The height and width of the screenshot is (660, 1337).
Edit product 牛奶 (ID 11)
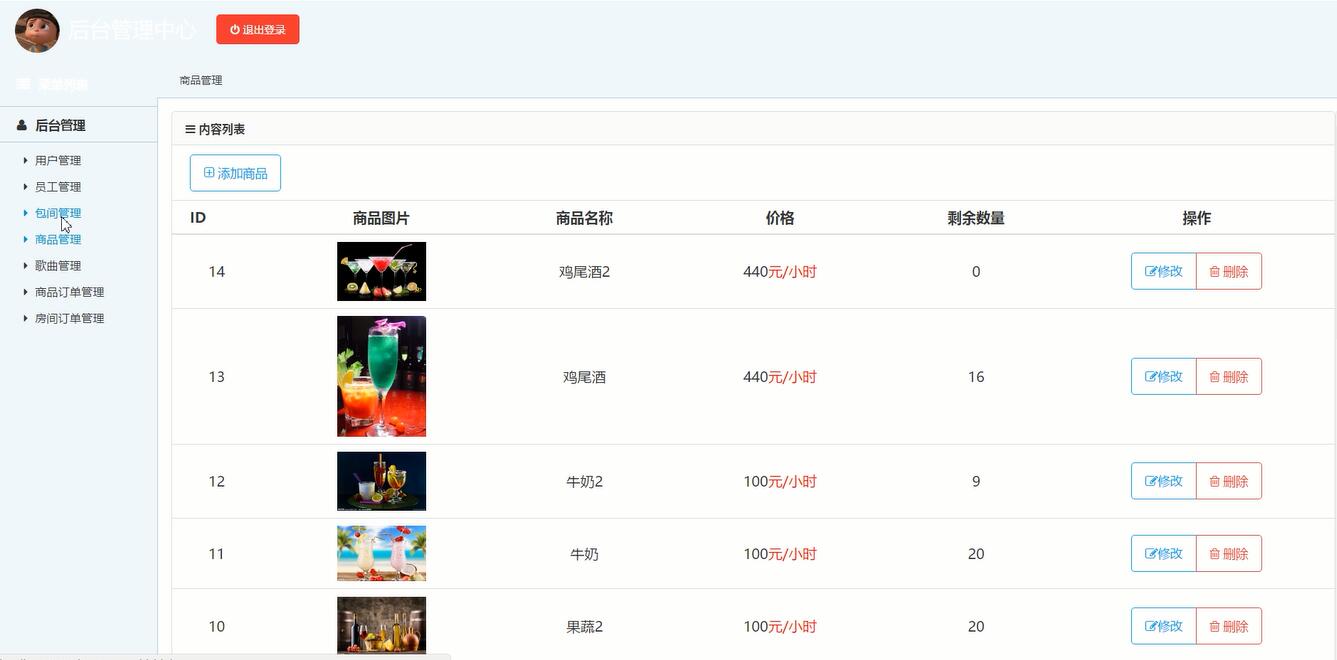(x=1164, y=553)
